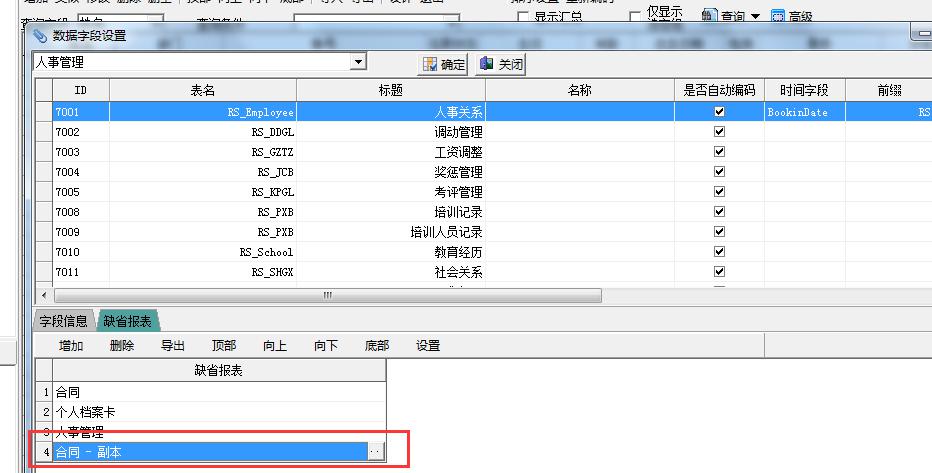Click 删除 to delete the report
932x473 pixels.
[x=122, y=346]
